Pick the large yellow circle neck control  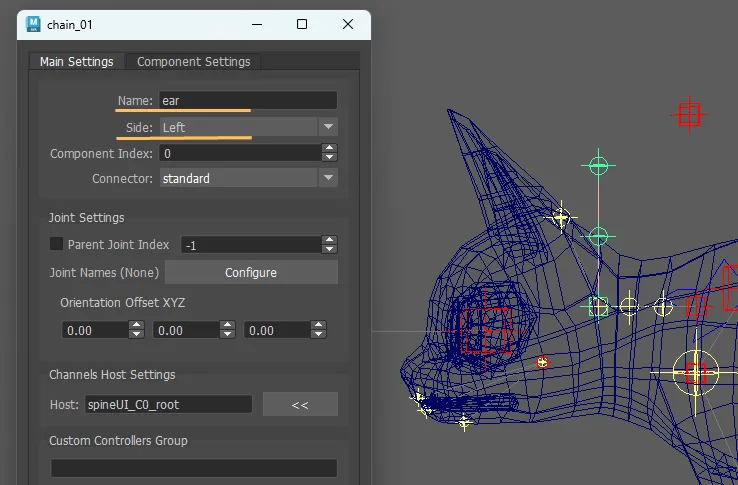695,372
